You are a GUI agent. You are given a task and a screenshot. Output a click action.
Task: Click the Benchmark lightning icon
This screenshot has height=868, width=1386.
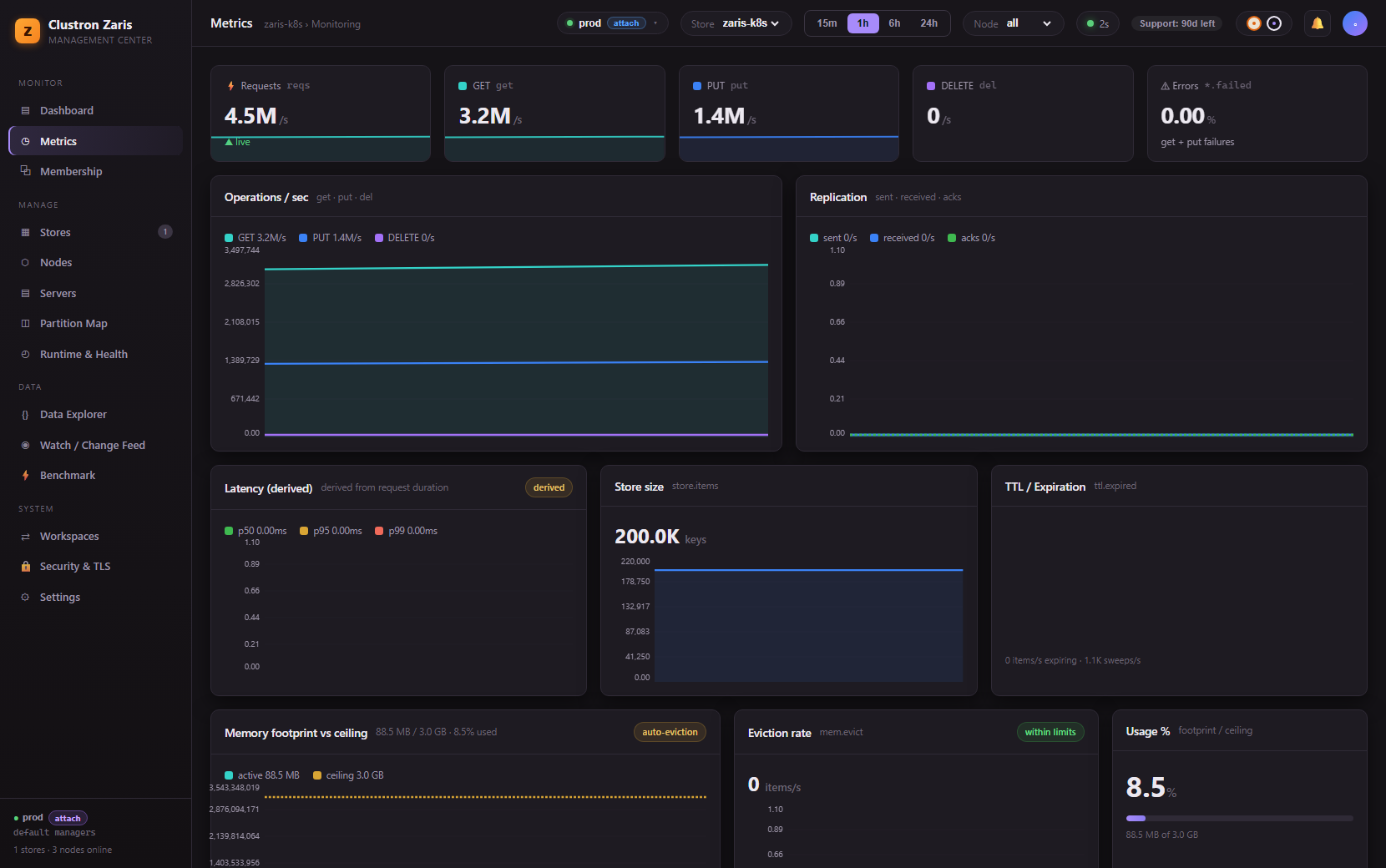click(x=25, y=476)
